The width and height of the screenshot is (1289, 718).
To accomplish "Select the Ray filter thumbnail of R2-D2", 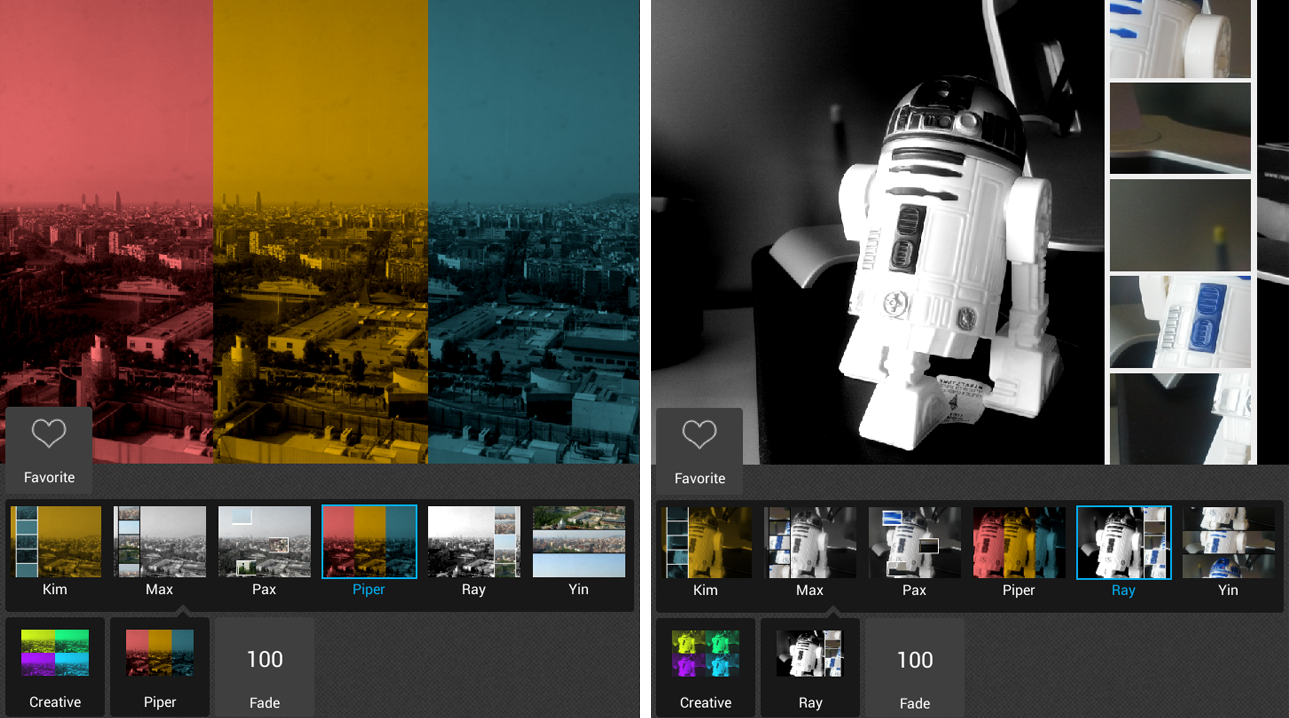I will coord(1123,542).
